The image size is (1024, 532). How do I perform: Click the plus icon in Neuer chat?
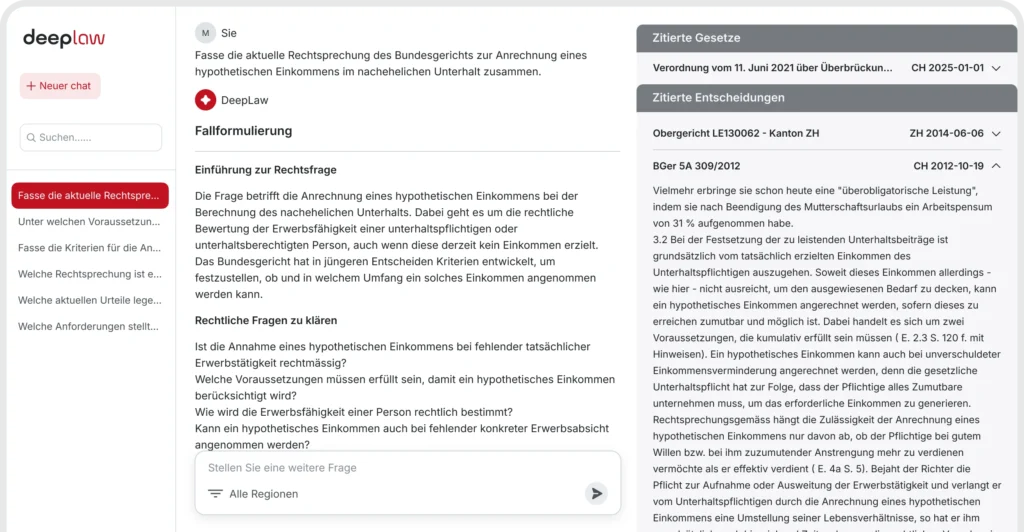(31, 86)
